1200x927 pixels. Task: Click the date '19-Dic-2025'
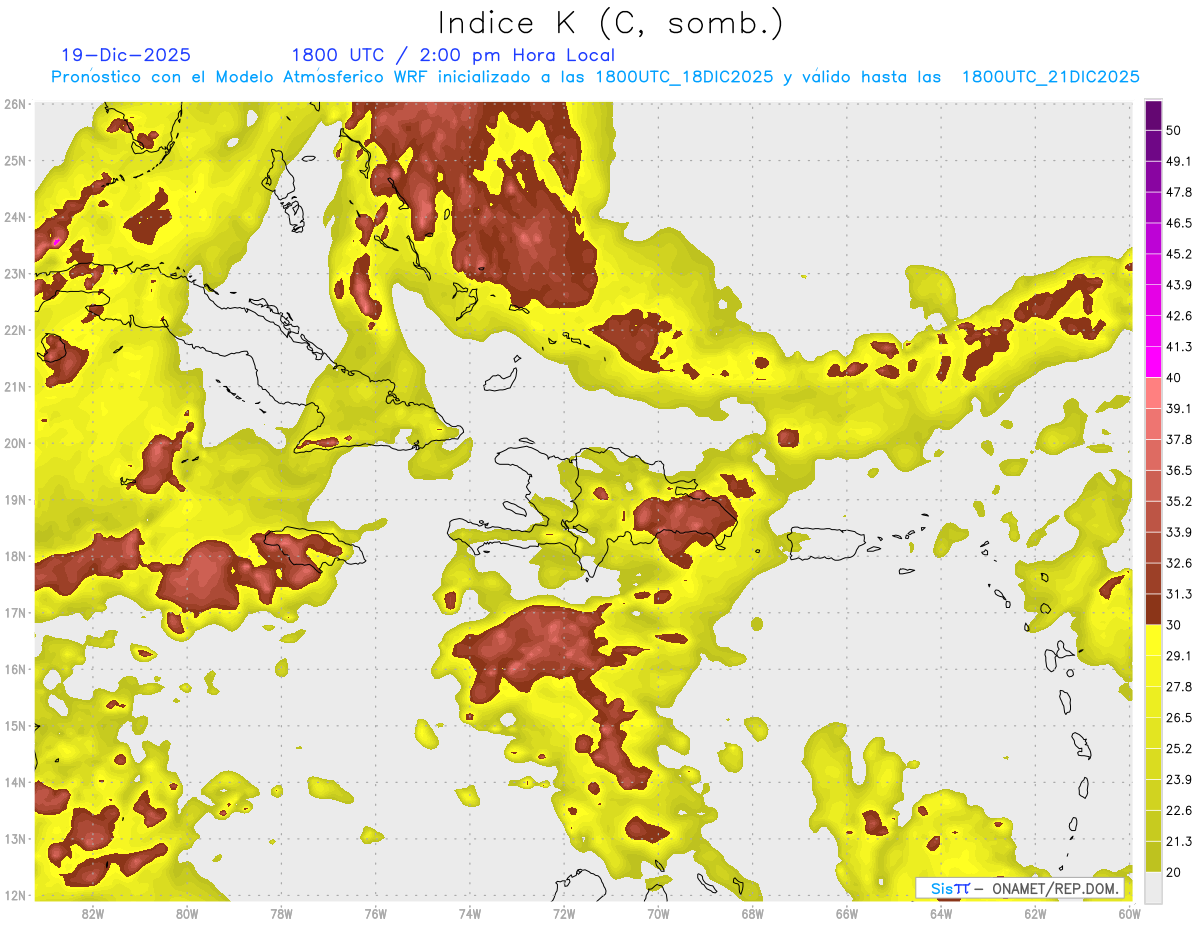pos(125,55)
